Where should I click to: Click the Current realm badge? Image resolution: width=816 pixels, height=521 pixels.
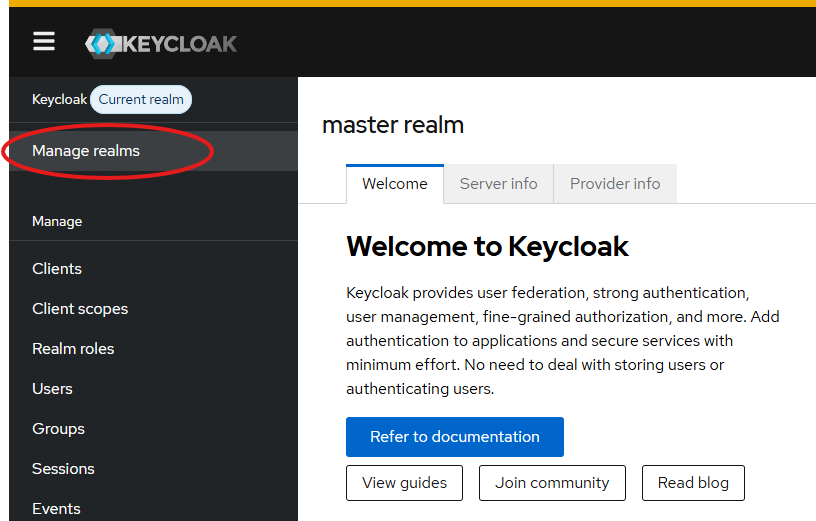coord(141,99)
